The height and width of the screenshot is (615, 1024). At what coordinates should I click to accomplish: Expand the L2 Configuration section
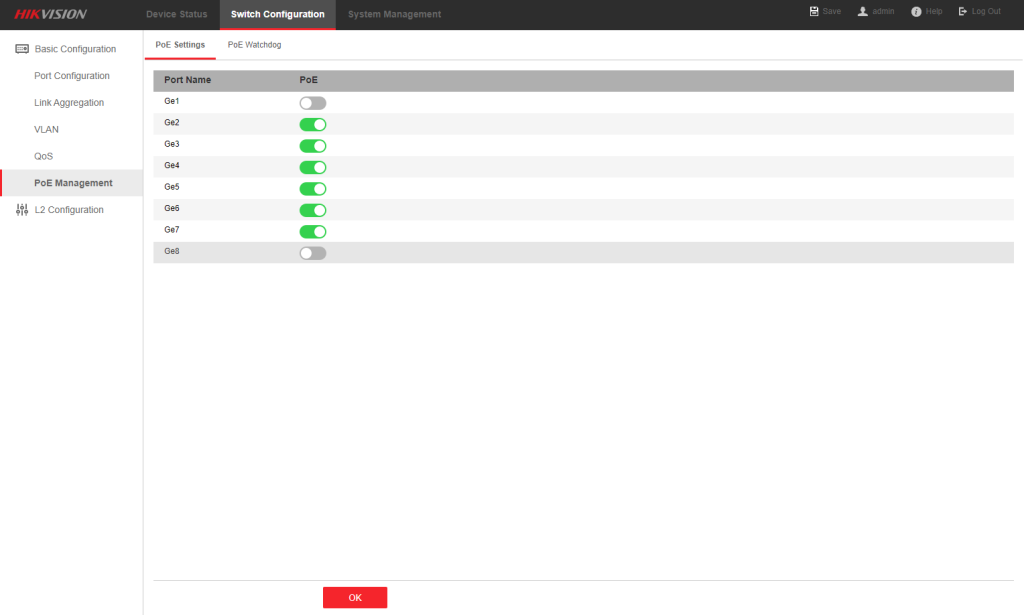coord(69,210)
